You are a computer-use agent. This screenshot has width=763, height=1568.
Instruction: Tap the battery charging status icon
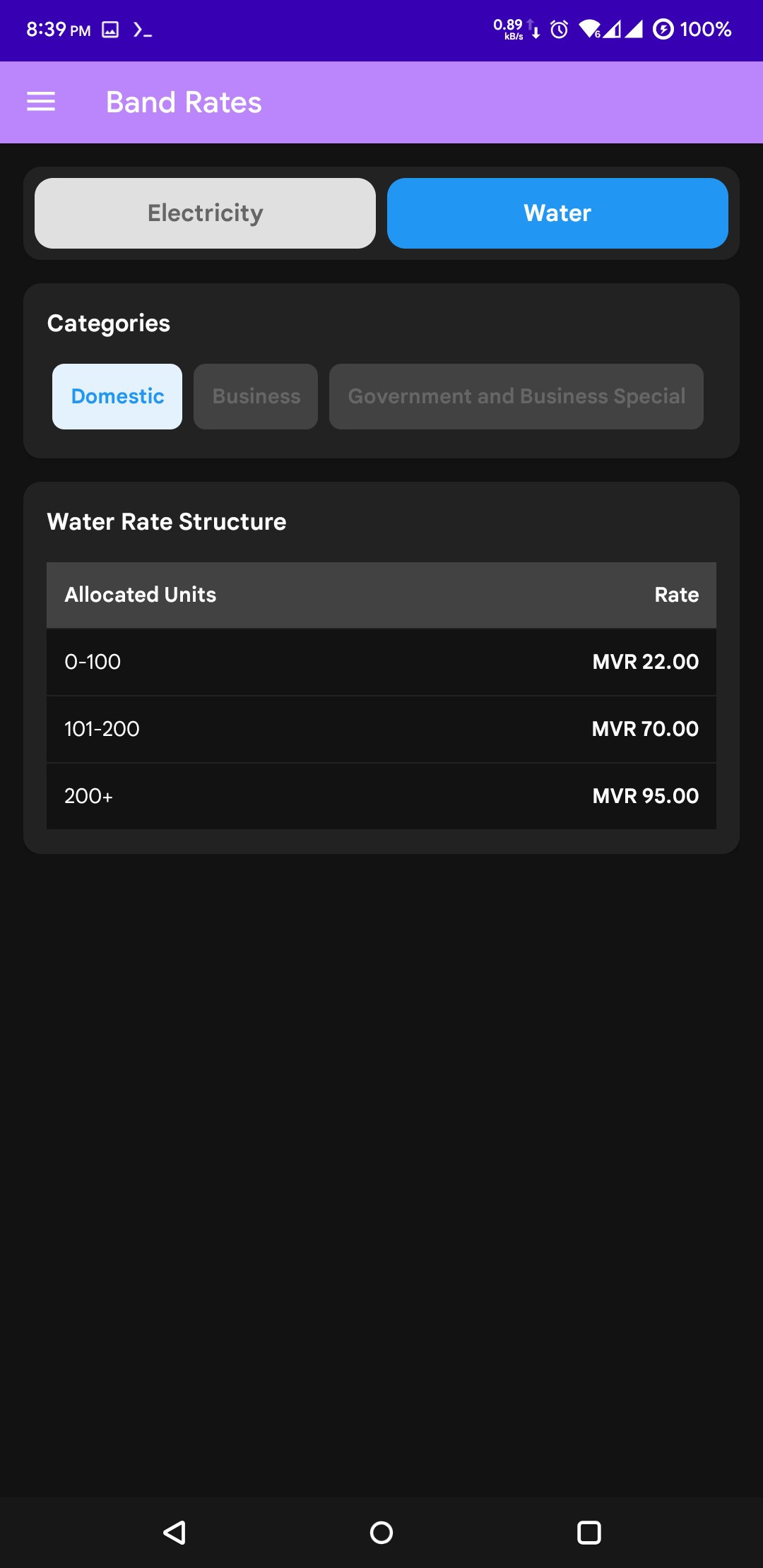663,29
